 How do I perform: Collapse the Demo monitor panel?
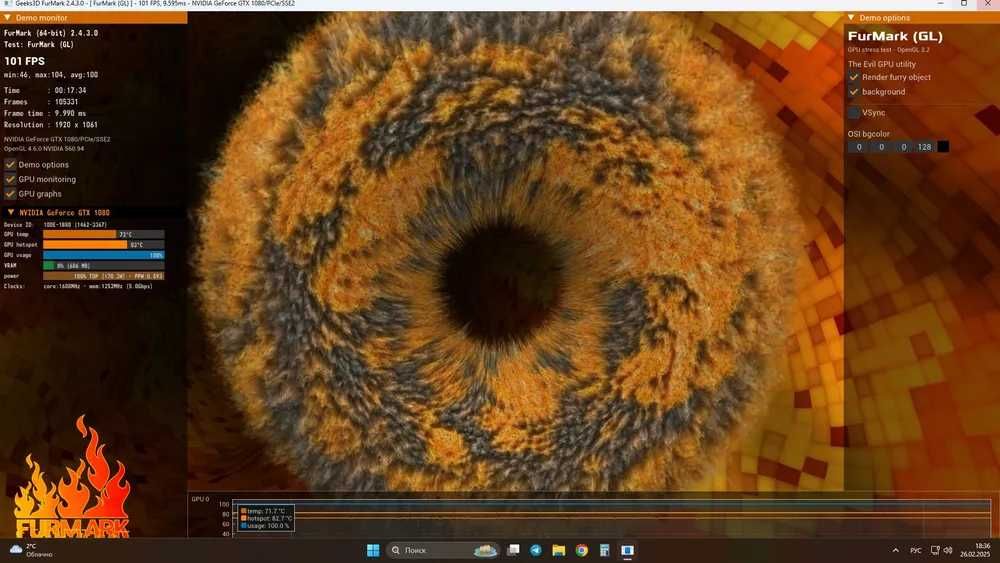(8, 18)
